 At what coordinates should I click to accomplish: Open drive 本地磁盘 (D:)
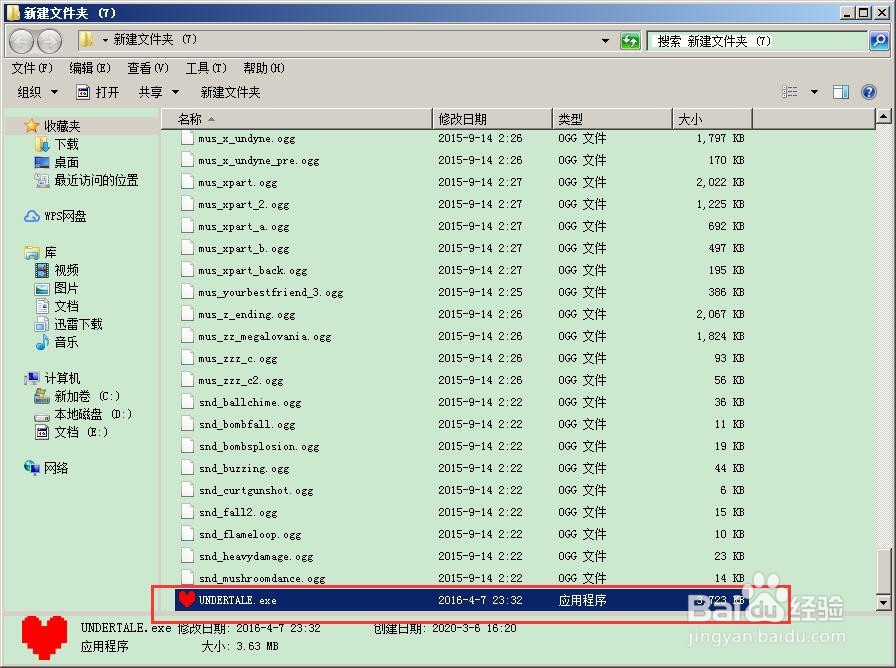pos(93,414)
